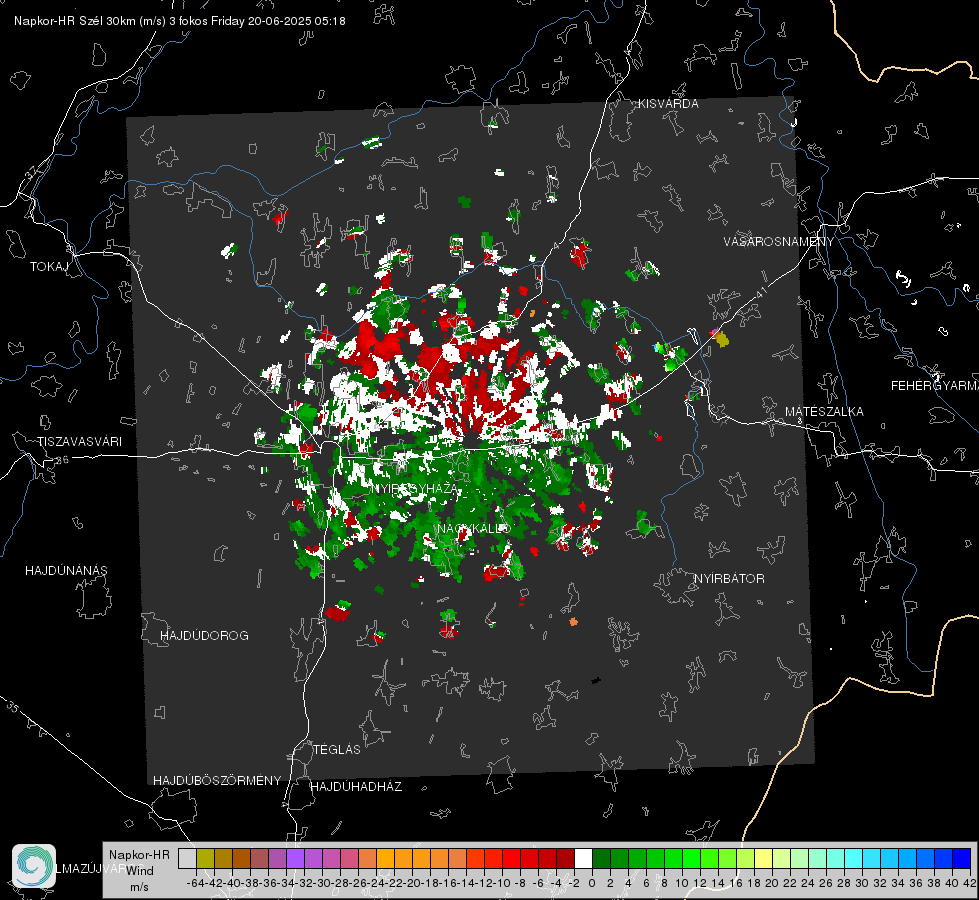Click the Napkor-HR legend title
979x900 pixels.
pyautogui.click(x=139, y=854)
